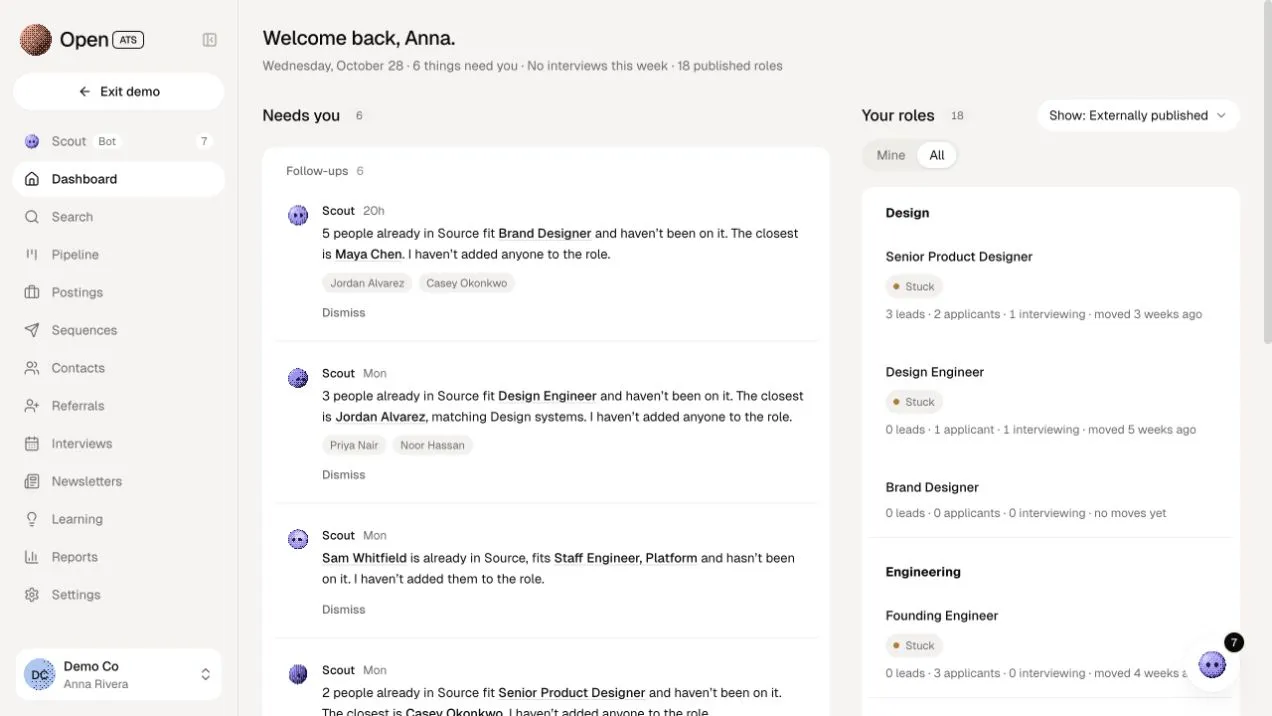Open Settings from the sidebar
This screenshot has height=716, width=1272.
click(118, 595)
